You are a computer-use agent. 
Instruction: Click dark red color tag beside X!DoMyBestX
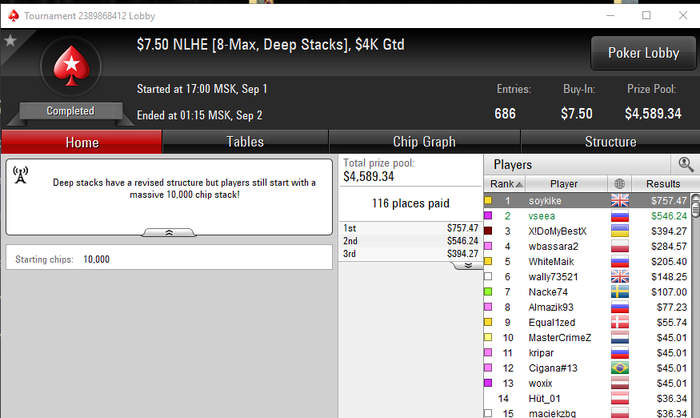pos(488,231)
